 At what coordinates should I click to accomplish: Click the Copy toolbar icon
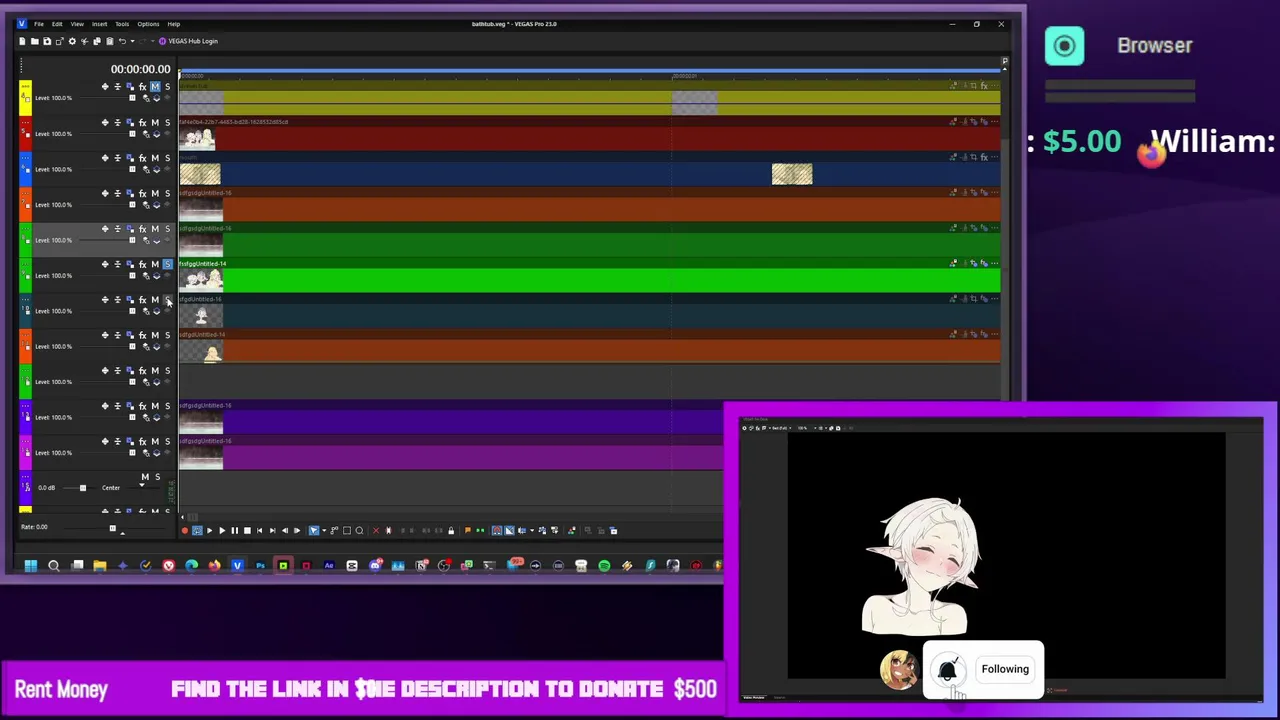[x=97, y=41]
